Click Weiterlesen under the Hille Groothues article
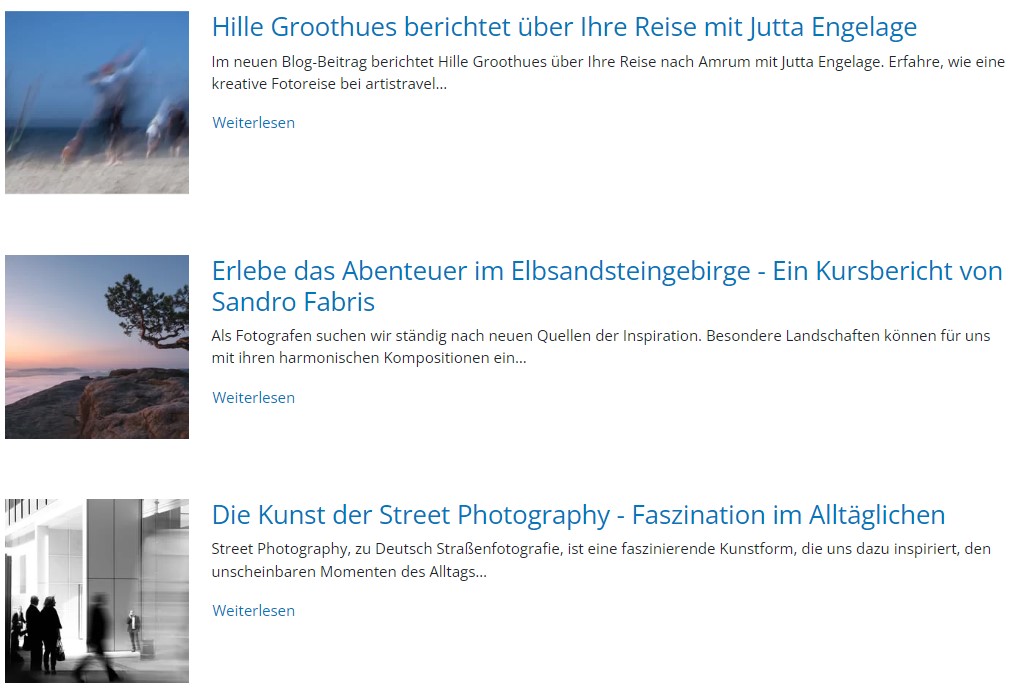This screenshot has width=1025, height=692. 254,123
